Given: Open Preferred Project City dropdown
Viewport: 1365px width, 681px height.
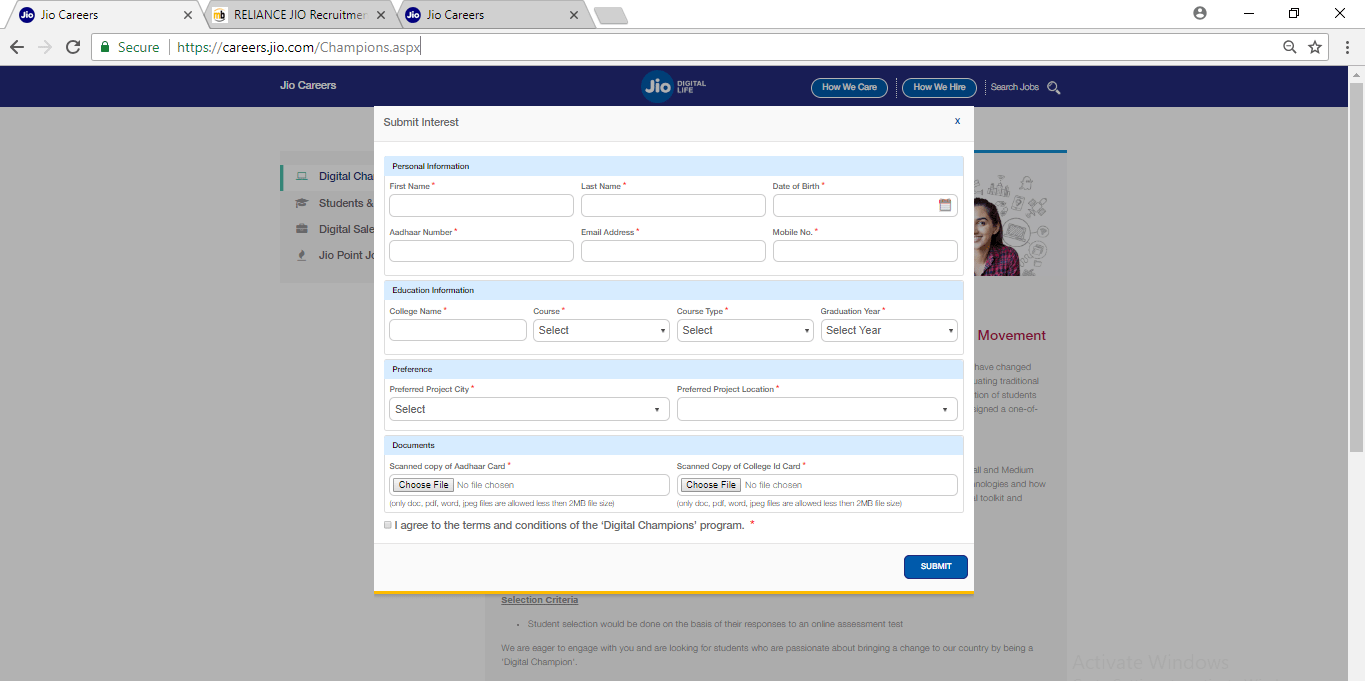Looking at the screenshot, I should click(x=529, y=409).
